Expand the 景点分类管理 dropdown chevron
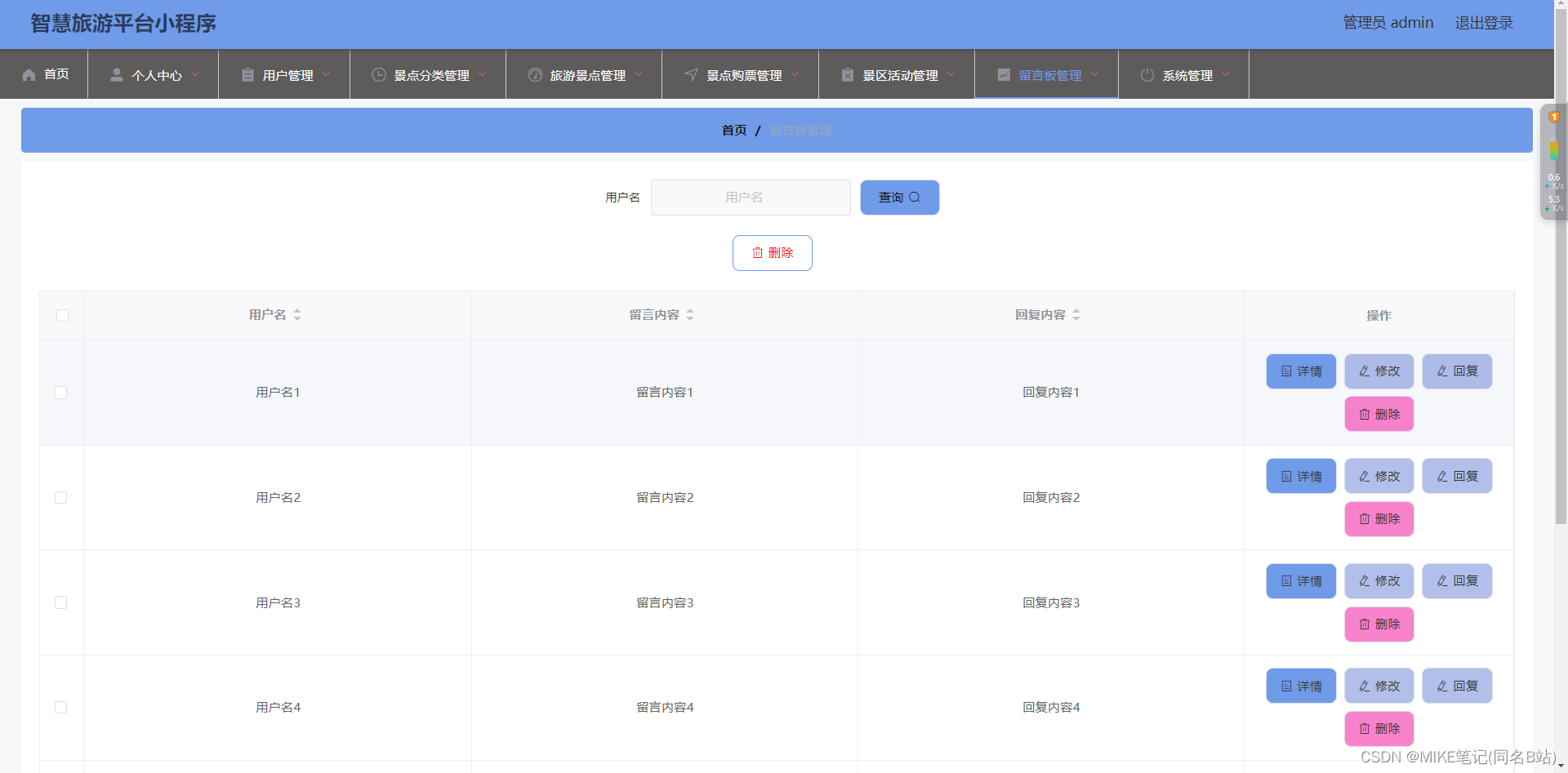 coord(483,74)
